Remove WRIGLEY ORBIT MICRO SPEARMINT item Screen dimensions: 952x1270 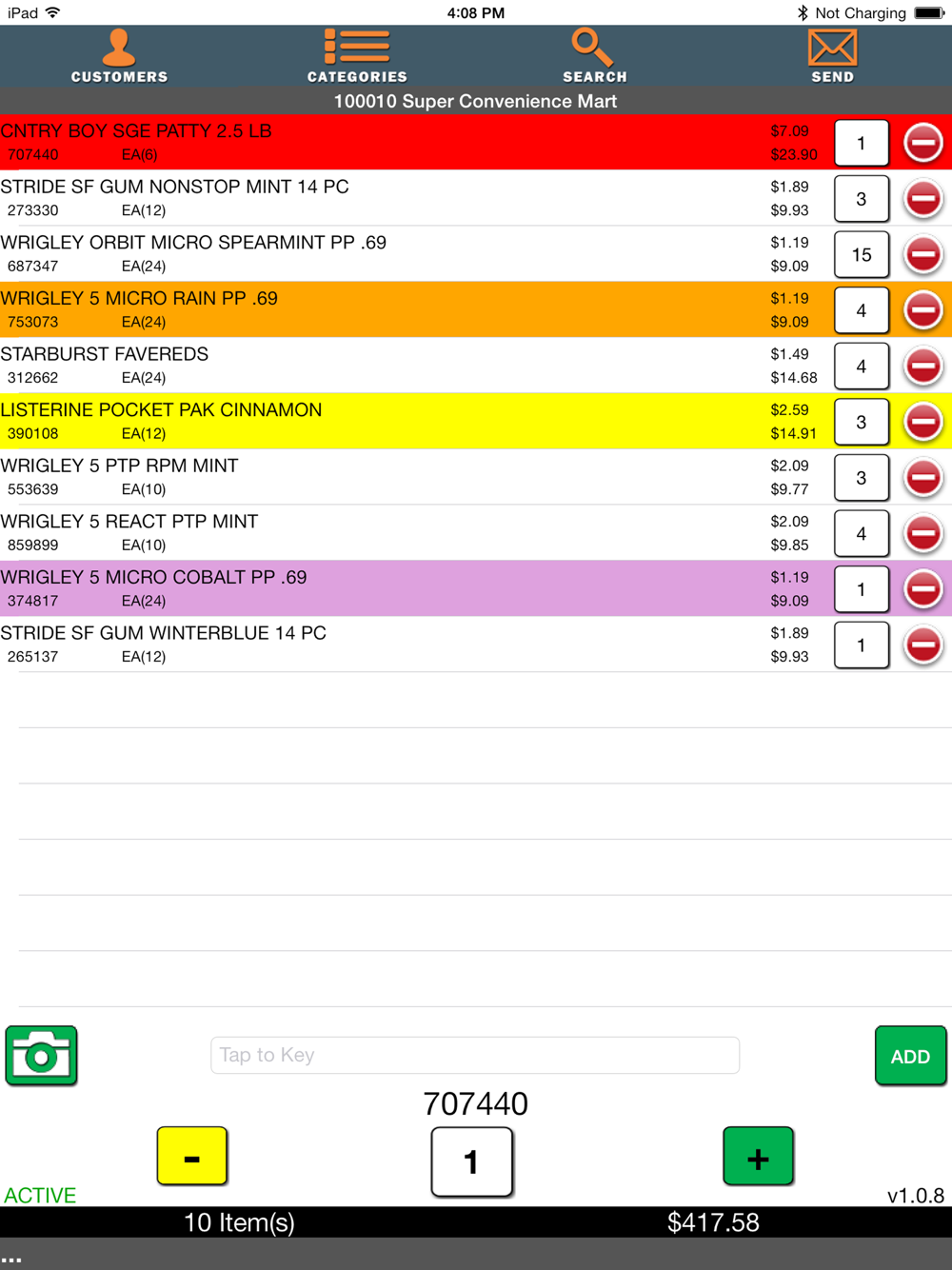click(922, 254)
